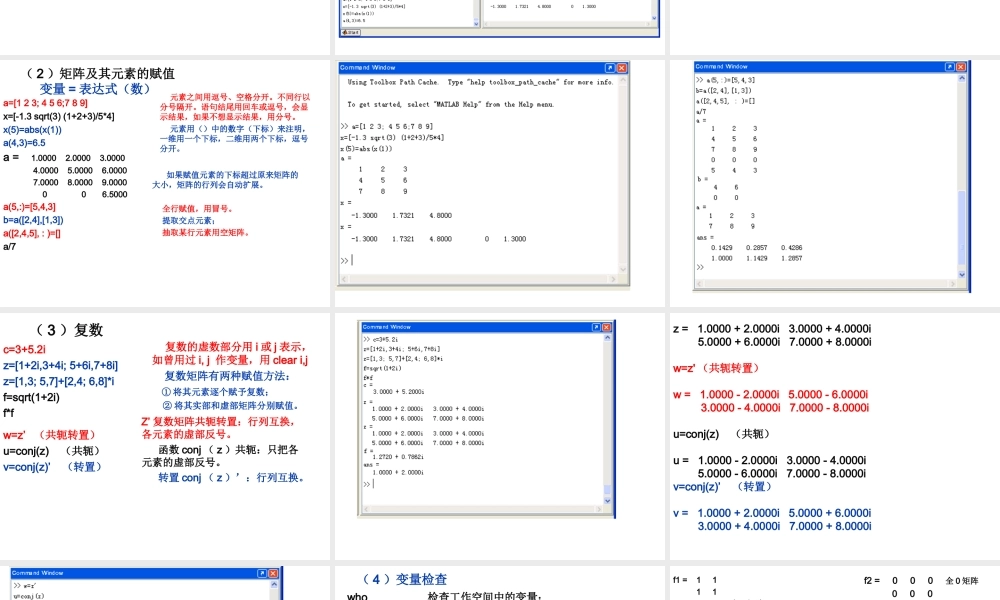Click the heading 变量＝表达式（数）

(94, 89)
